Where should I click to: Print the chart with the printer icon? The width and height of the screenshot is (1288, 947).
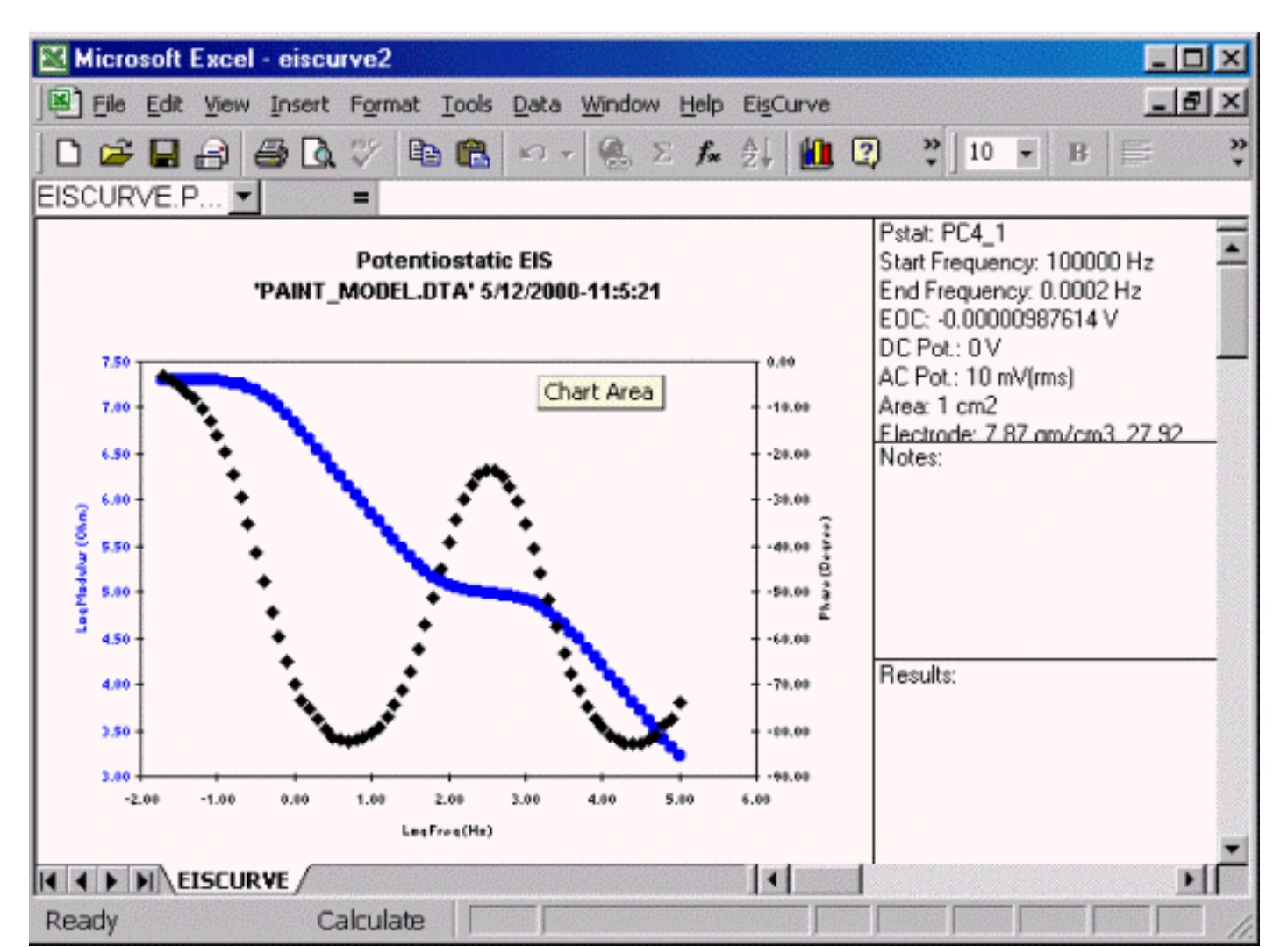(271, 154)
